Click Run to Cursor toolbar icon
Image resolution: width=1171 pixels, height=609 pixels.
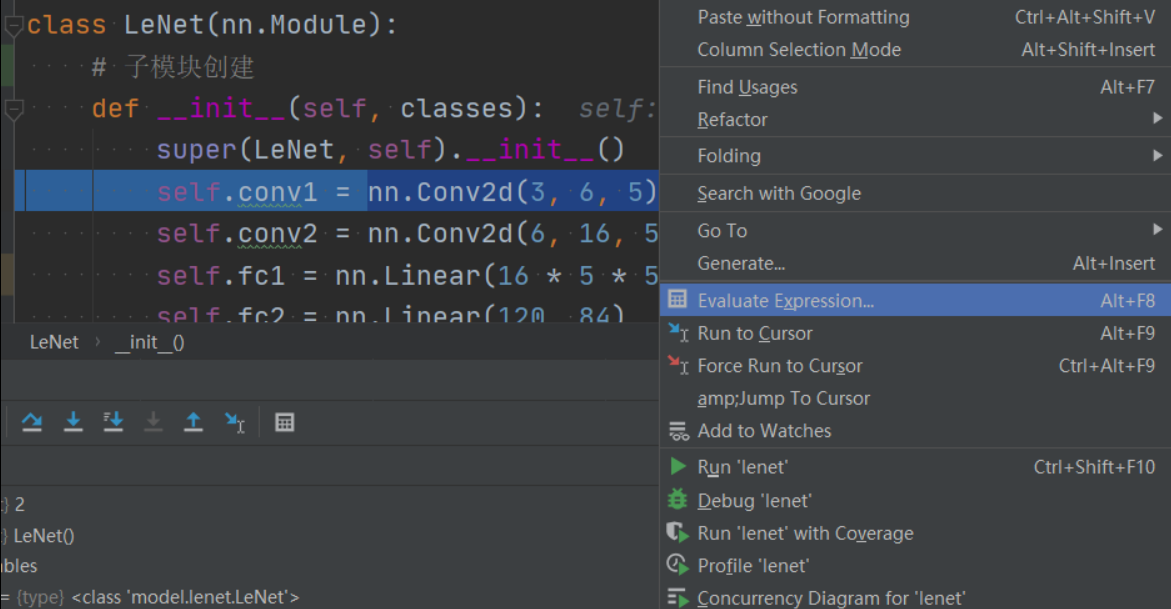point(234,423)
